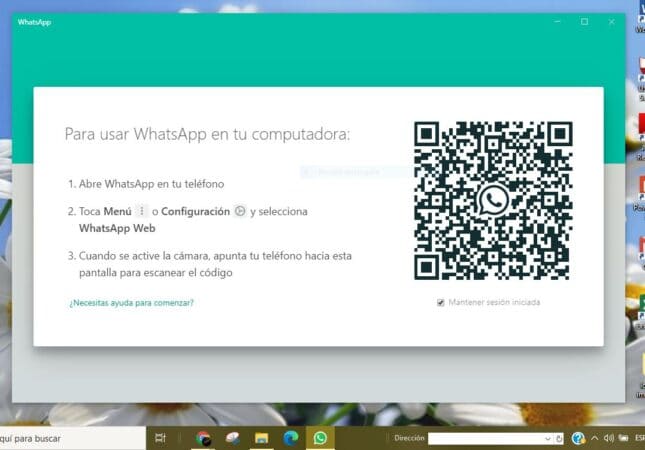
Task: Maximize the WhatsApp window
Action: 585,22
